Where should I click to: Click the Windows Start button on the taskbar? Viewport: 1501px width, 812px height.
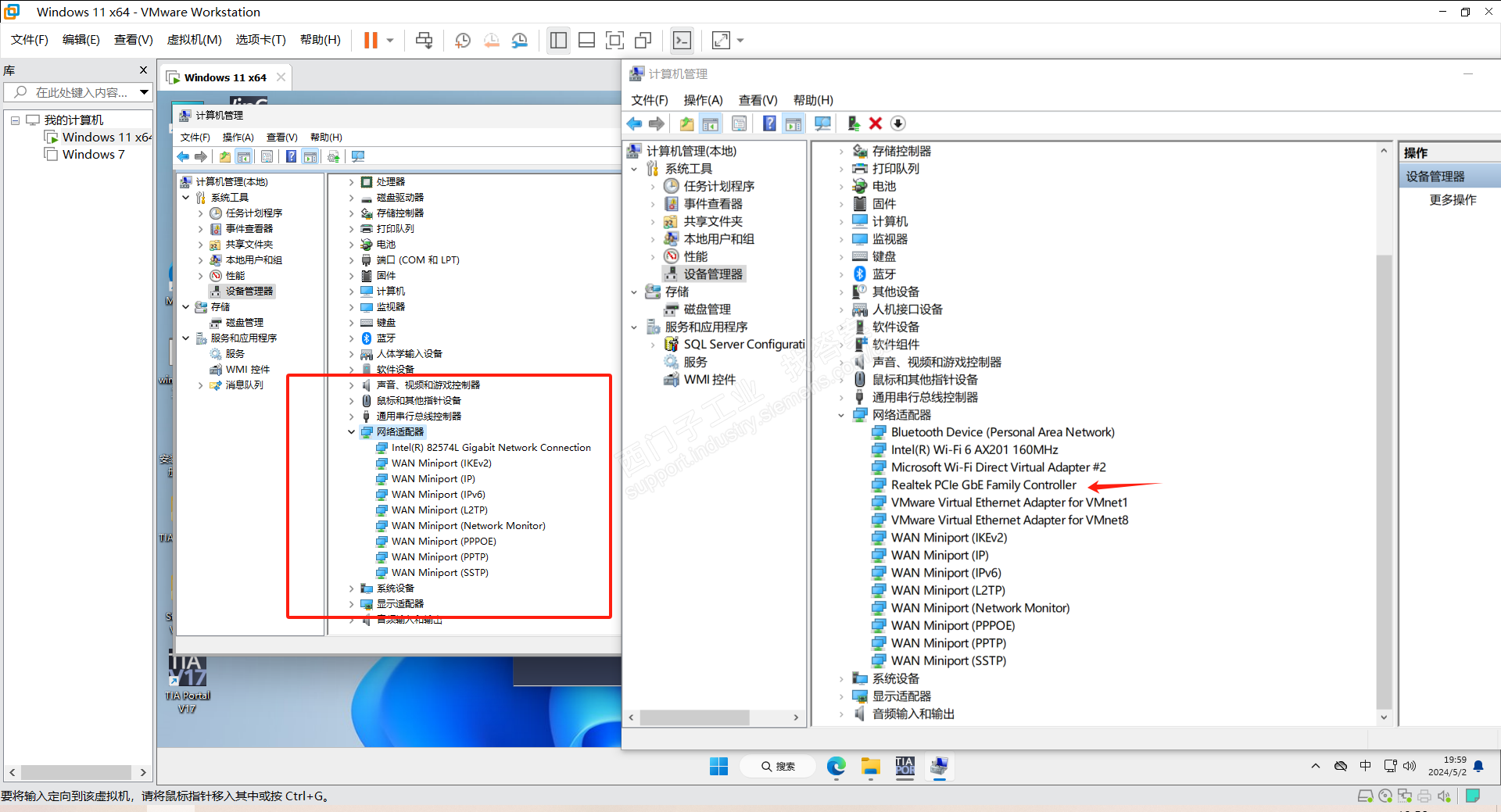pyautogui.click(x=719, y=766)
